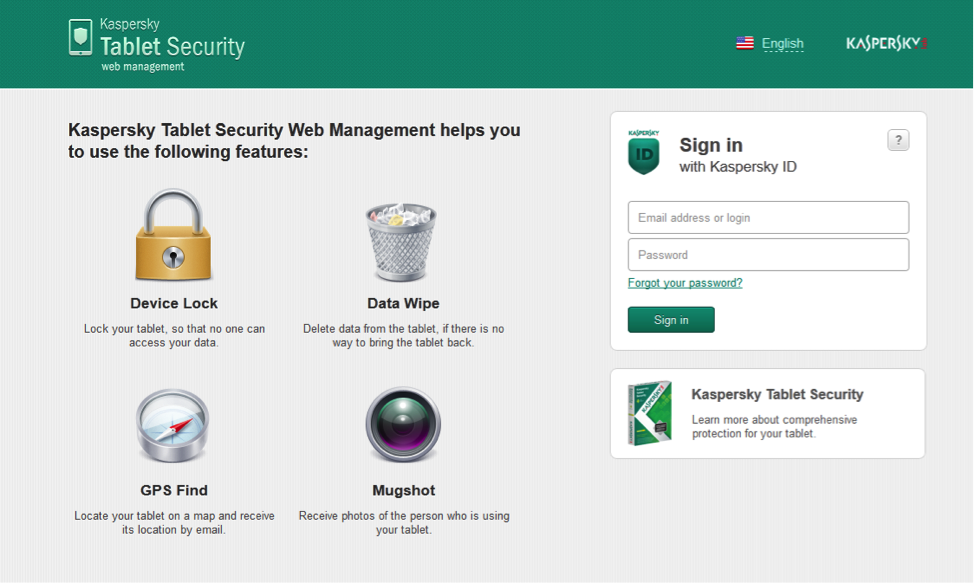Click 'Lock your tablet, so that no one' description
The height and width of the screenshot is (583, 974).
(175, 336)
